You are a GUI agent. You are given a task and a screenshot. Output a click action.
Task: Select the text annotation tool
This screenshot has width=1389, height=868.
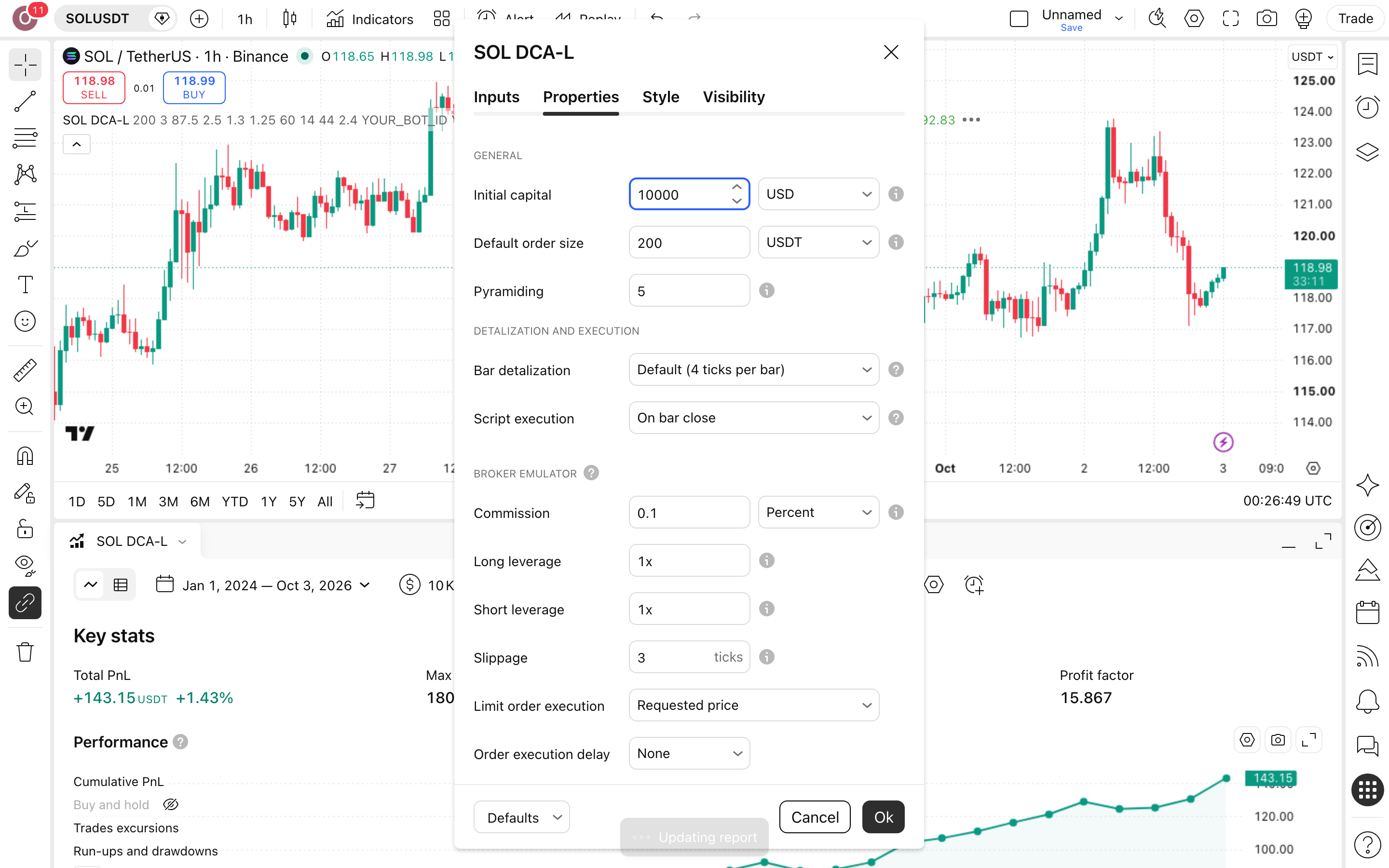[25, 285]
